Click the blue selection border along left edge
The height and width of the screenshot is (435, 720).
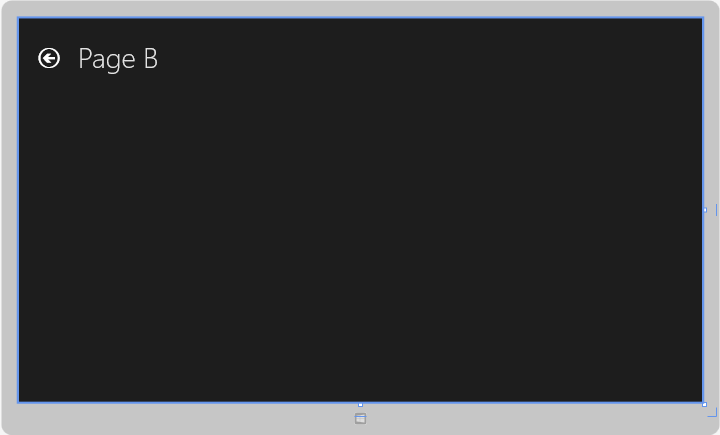click(18, 210)
